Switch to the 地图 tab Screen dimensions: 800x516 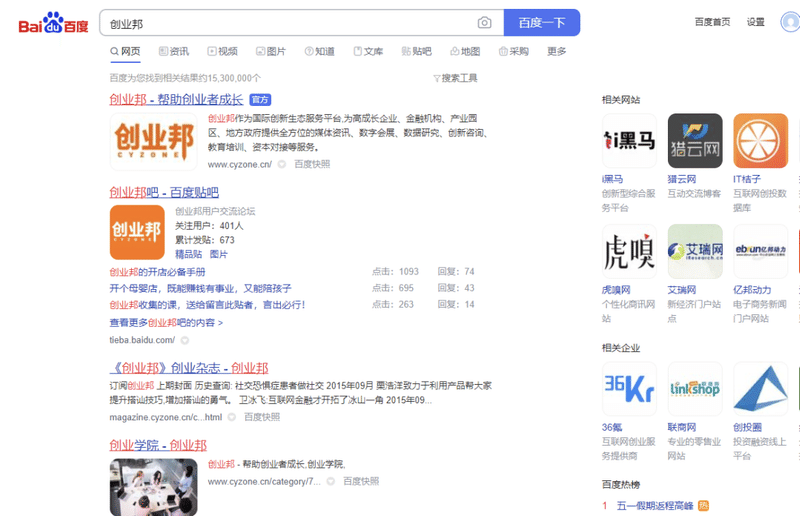(465, 52)
